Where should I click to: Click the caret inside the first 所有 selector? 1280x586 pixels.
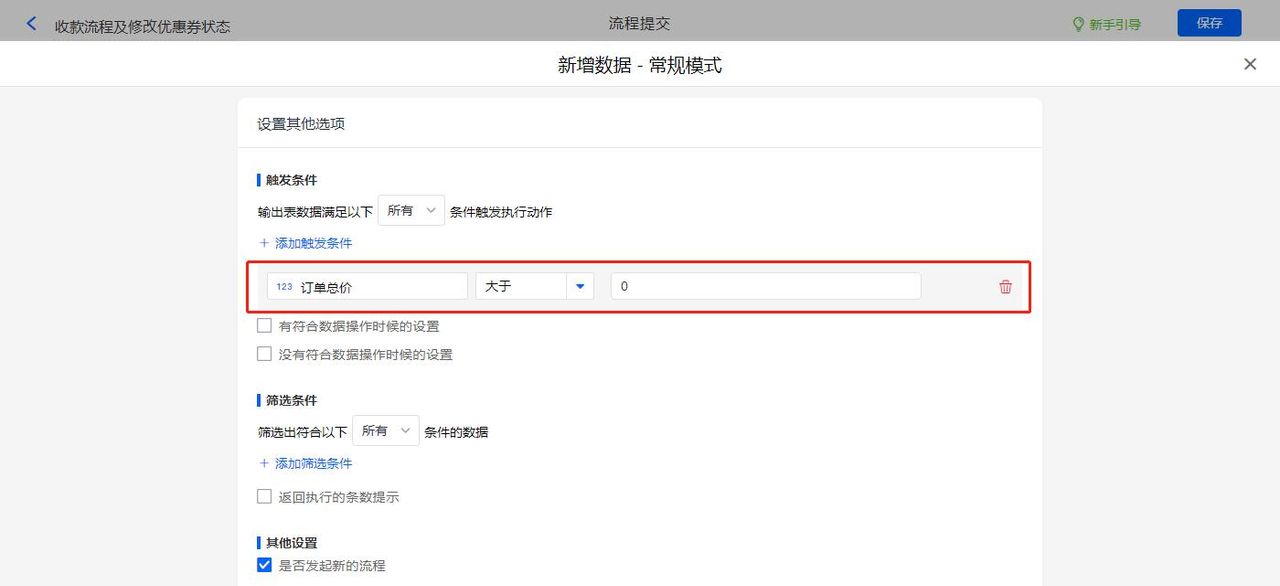430,210
